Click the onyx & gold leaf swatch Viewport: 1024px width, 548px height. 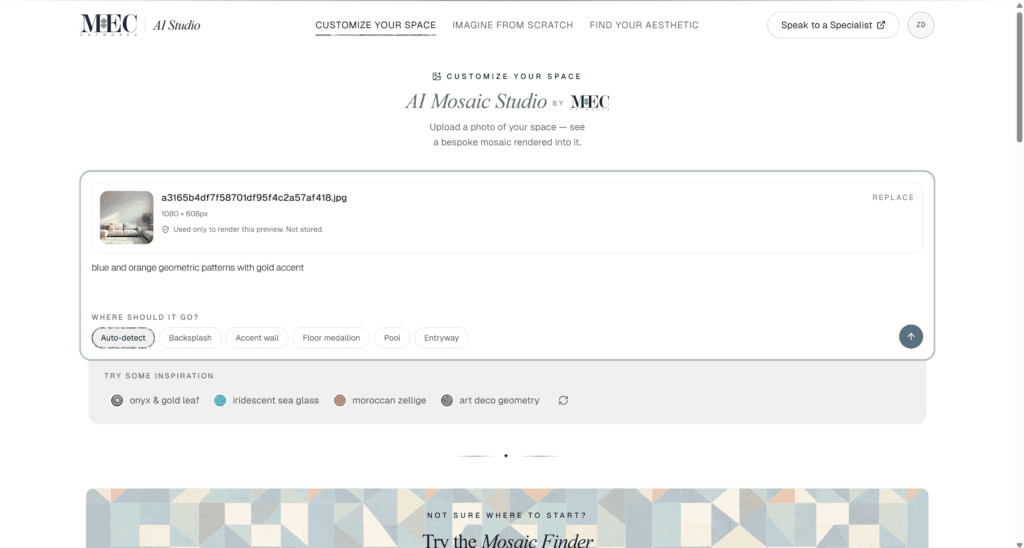(x=117, y=400)
